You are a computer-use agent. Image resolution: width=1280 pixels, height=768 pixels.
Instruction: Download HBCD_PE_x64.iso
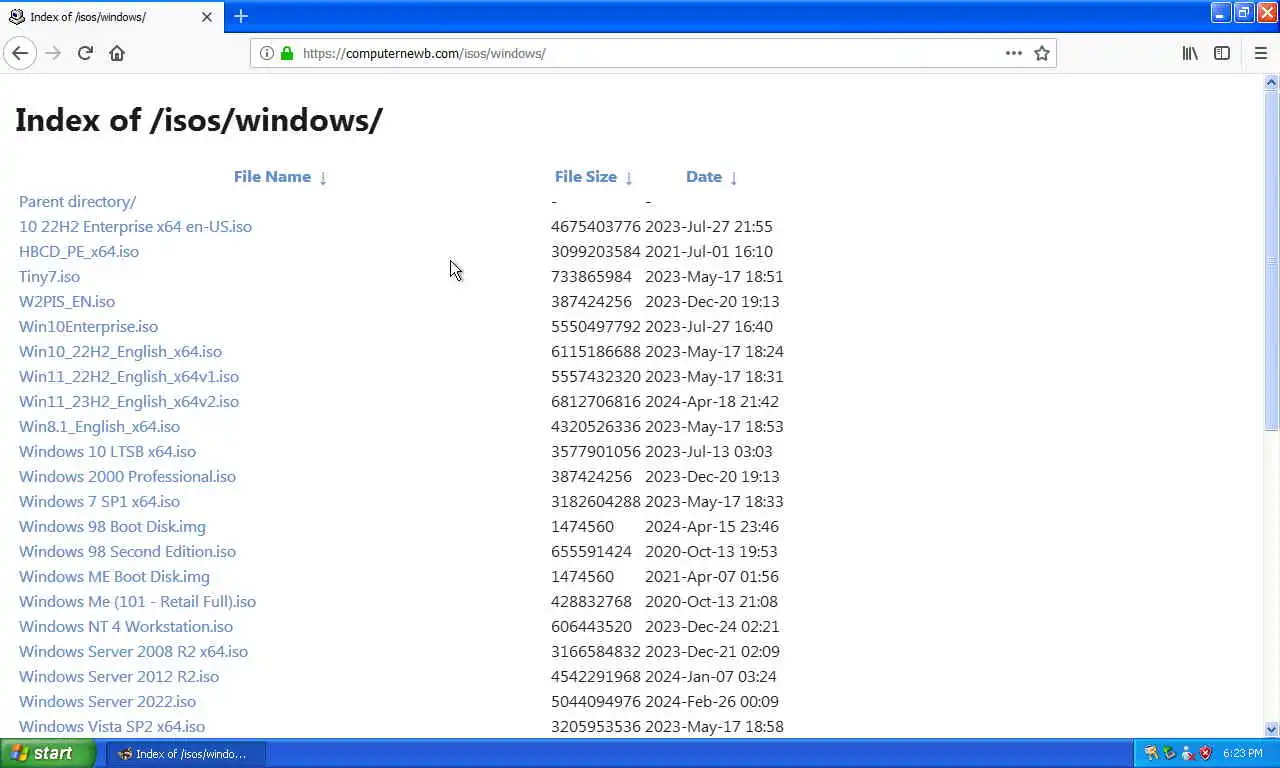pyautogui.click(x=79, y=251)
